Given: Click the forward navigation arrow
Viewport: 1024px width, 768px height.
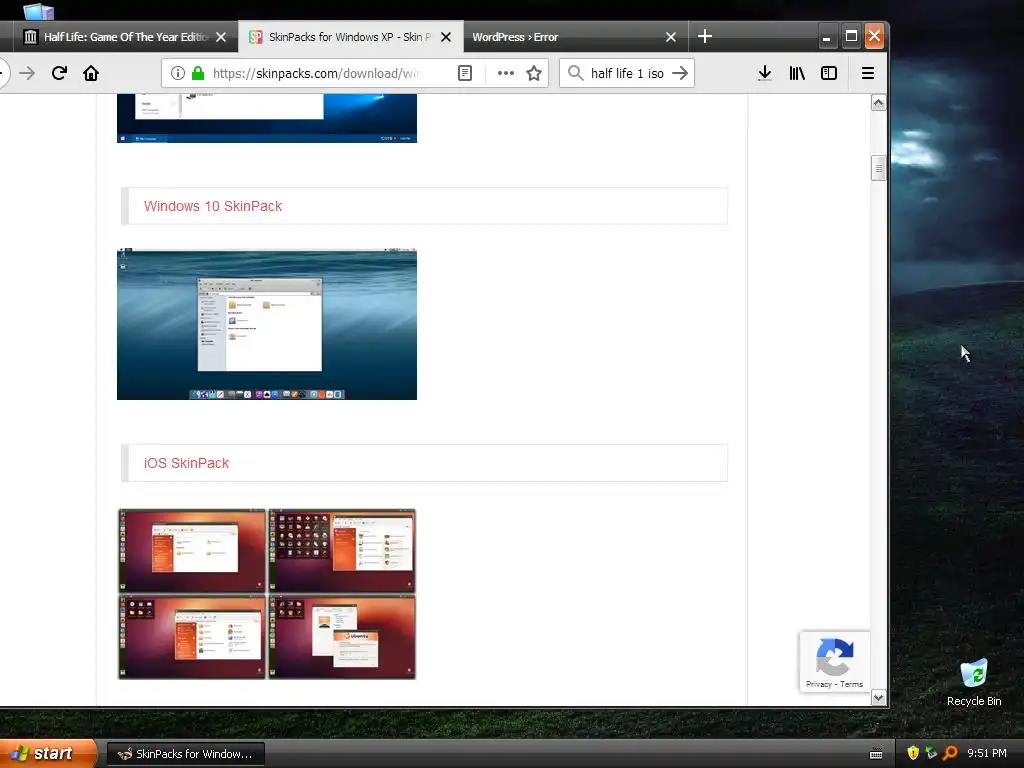Looking at the screenshot, I should (27, 73).
